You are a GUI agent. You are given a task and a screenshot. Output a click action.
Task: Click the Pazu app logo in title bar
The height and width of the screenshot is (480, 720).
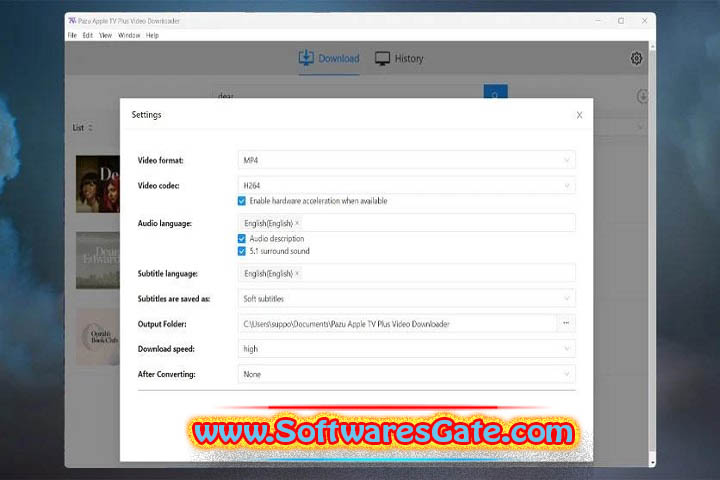72,21
